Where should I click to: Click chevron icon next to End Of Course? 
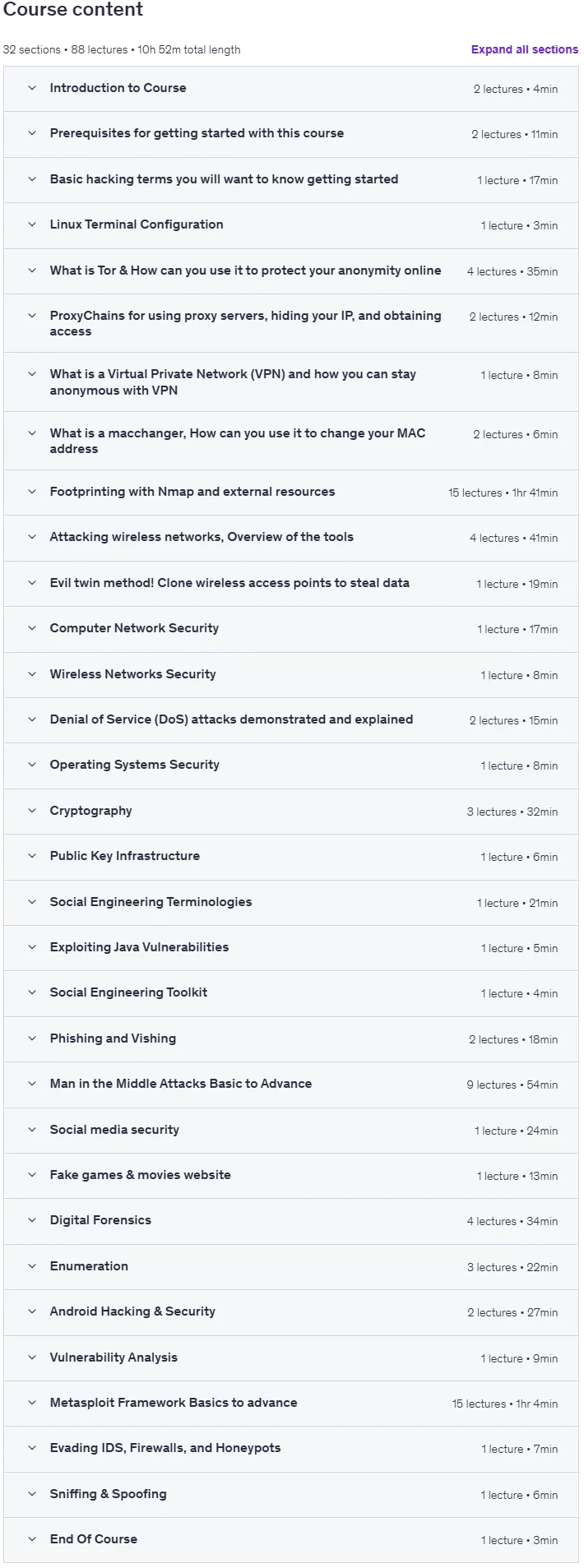pos(32,1539)
